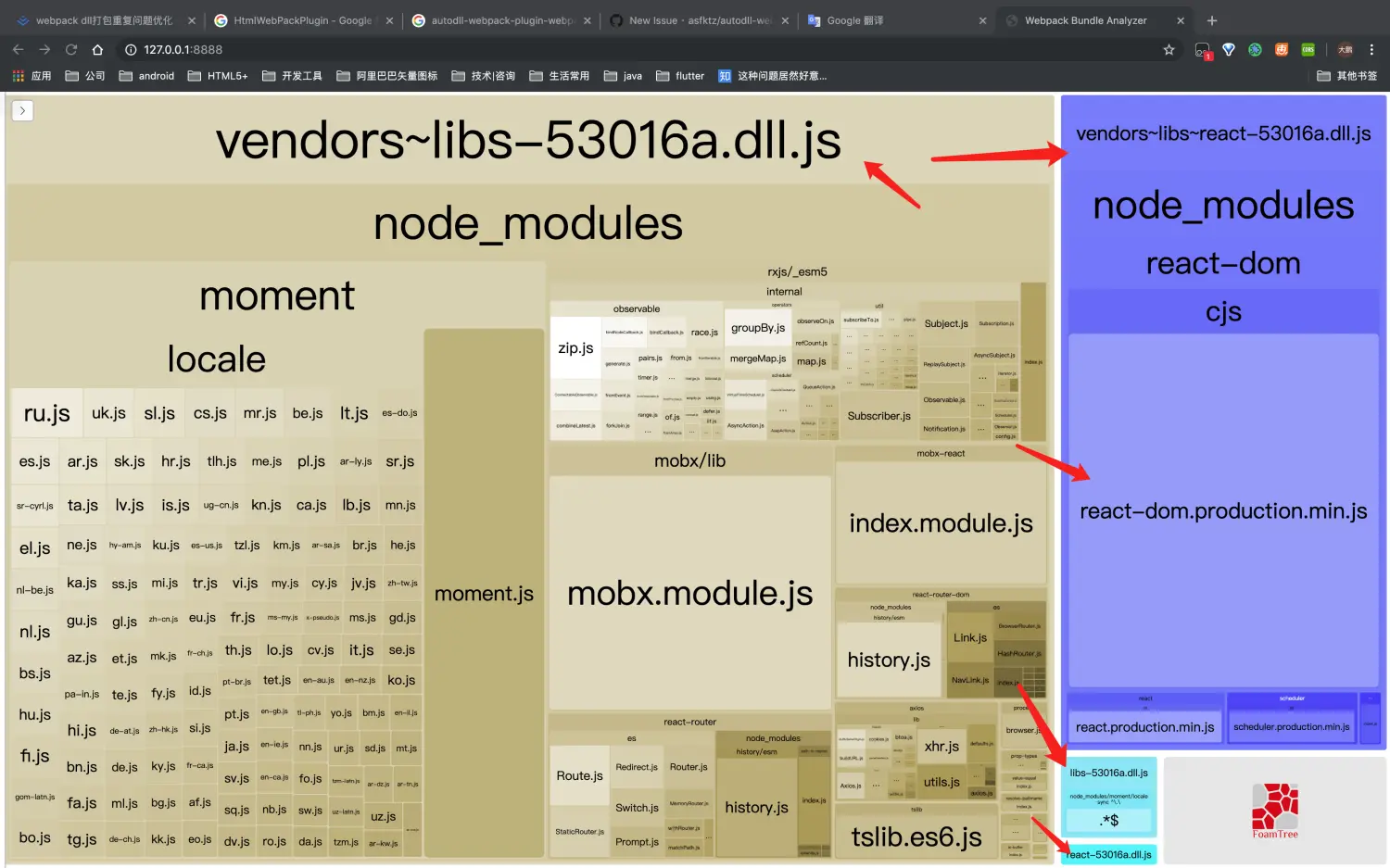Bookmark this page with the star icon

(x=1169, y=50)
